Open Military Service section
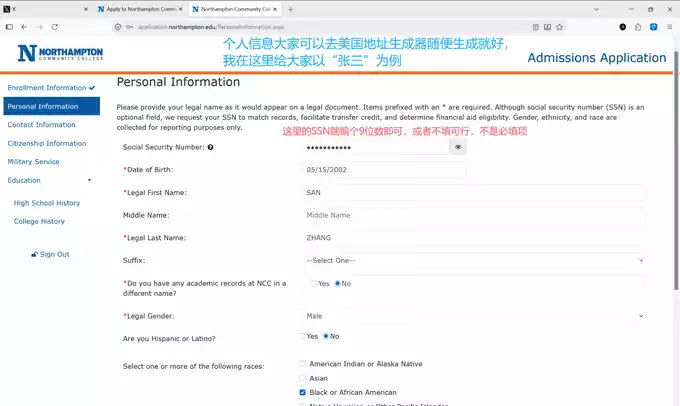Screen dimensions: 680x406 click(x=33, y=161)
